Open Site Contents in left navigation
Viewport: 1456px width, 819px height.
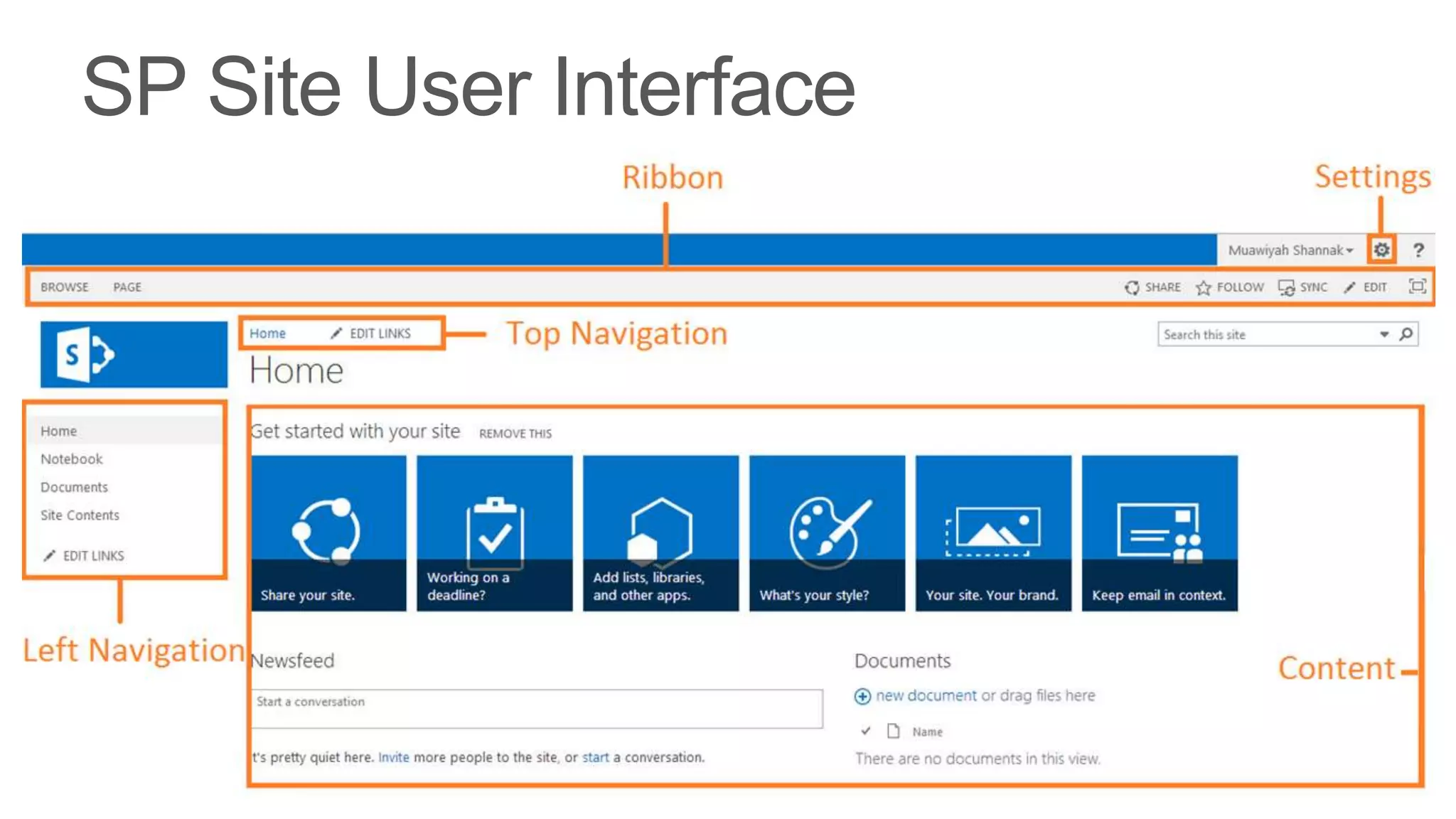[80, 515]
